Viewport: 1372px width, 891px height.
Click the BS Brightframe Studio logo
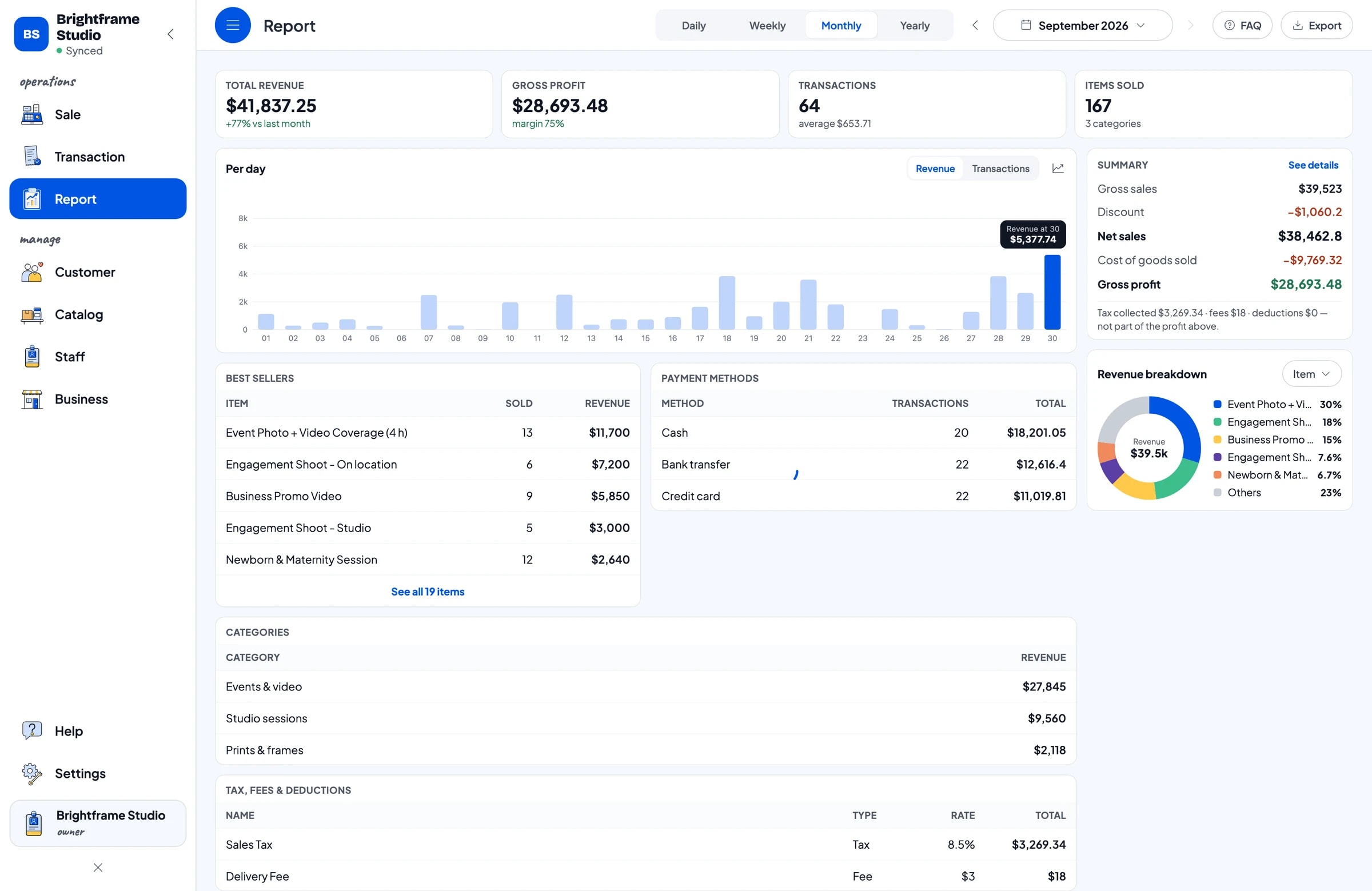[31, 34]
